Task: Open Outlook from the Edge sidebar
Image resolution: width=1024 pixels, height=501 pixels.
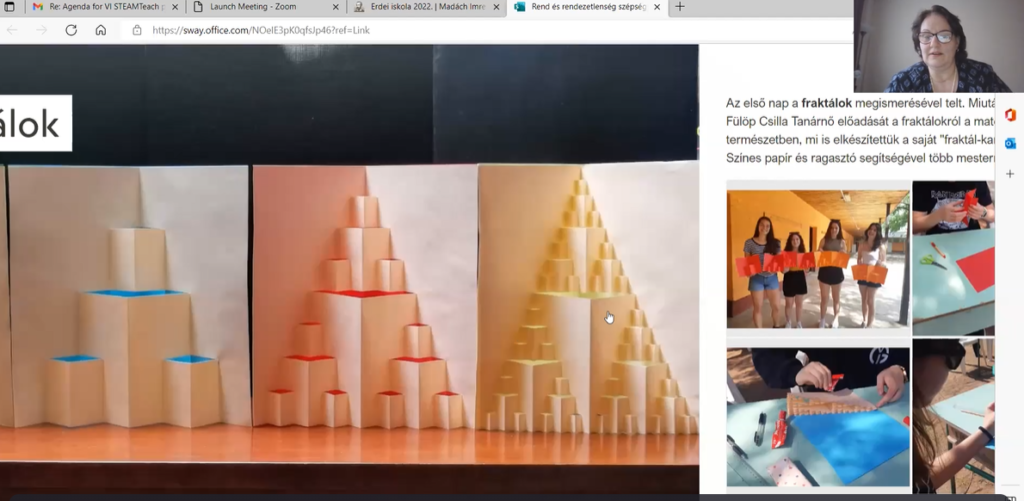Action: (x=1010, y=144)
